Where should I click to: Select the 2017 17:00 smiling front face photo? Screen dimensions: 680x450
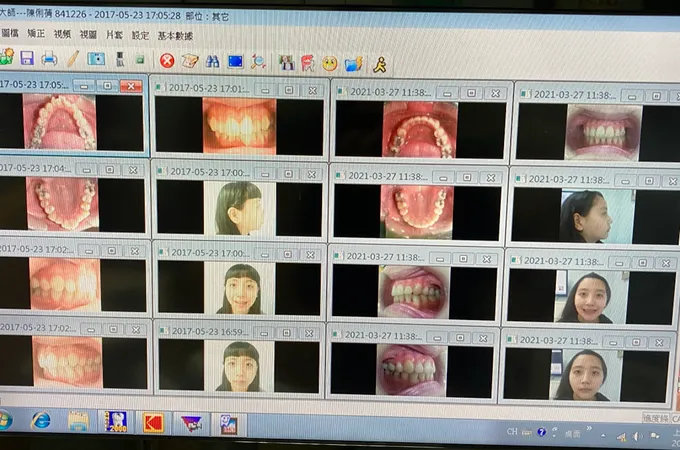tap(239, 288)
